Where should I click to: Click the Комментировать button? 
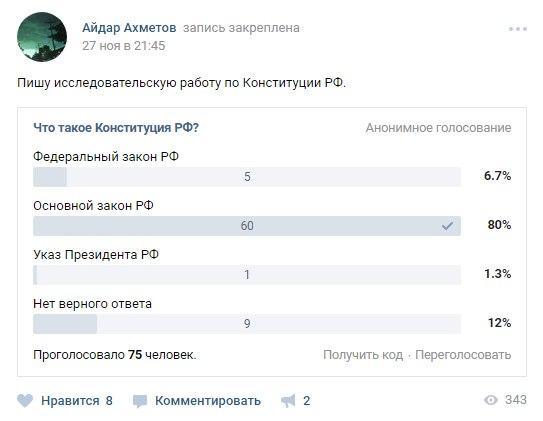coord(208,401)
